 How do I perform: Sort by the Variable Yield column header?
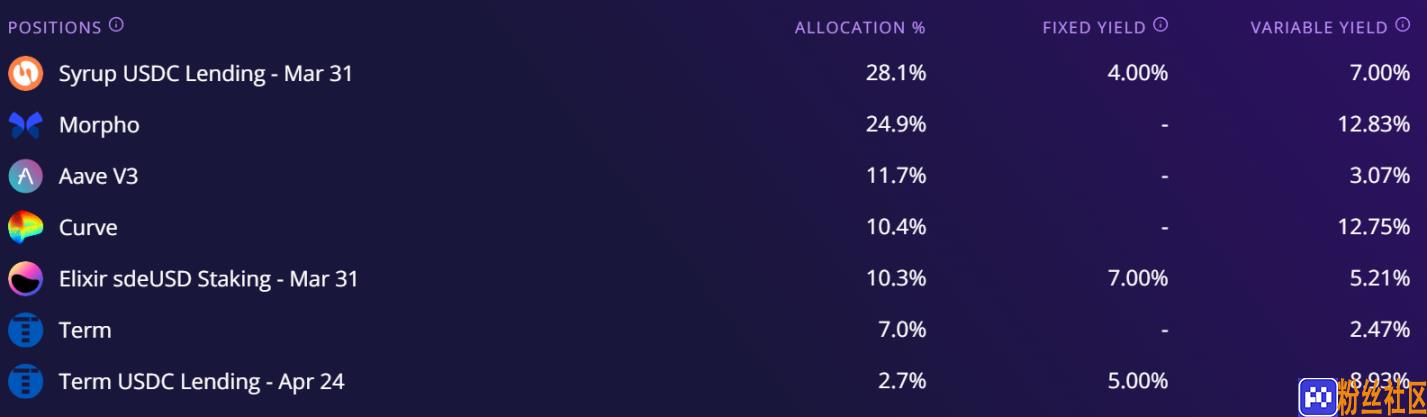point(1319,28)
